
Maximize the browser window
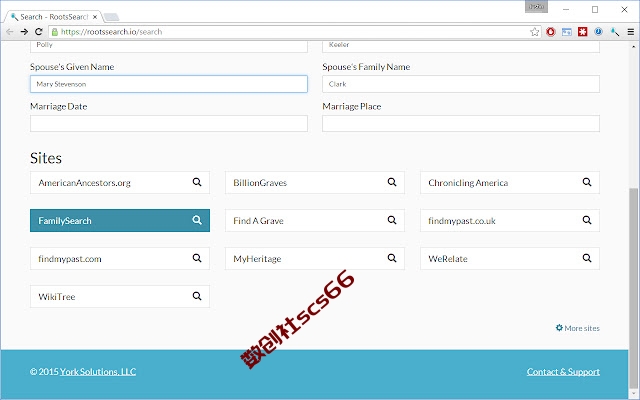point(595,9)
